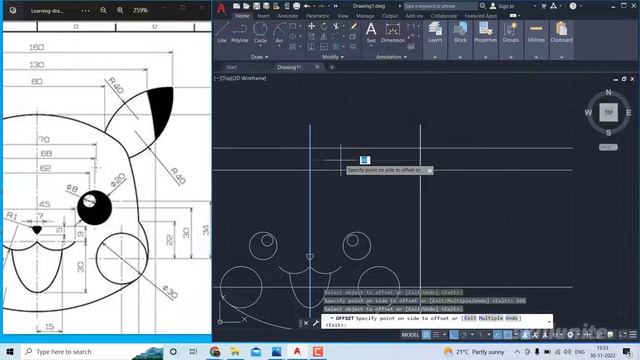Open the WCS dropdown under ViewCube
640x360 pixels.
(608, 147)
